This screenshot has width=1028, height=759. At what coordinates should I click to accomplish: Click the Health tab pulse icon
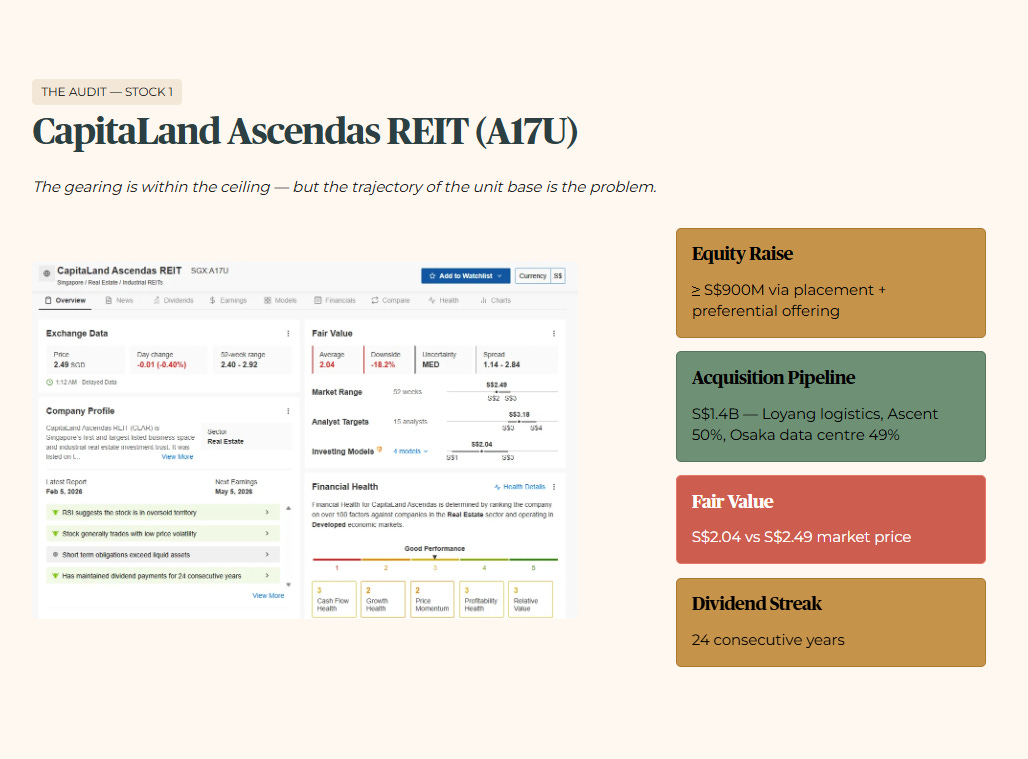click(432, 300)
